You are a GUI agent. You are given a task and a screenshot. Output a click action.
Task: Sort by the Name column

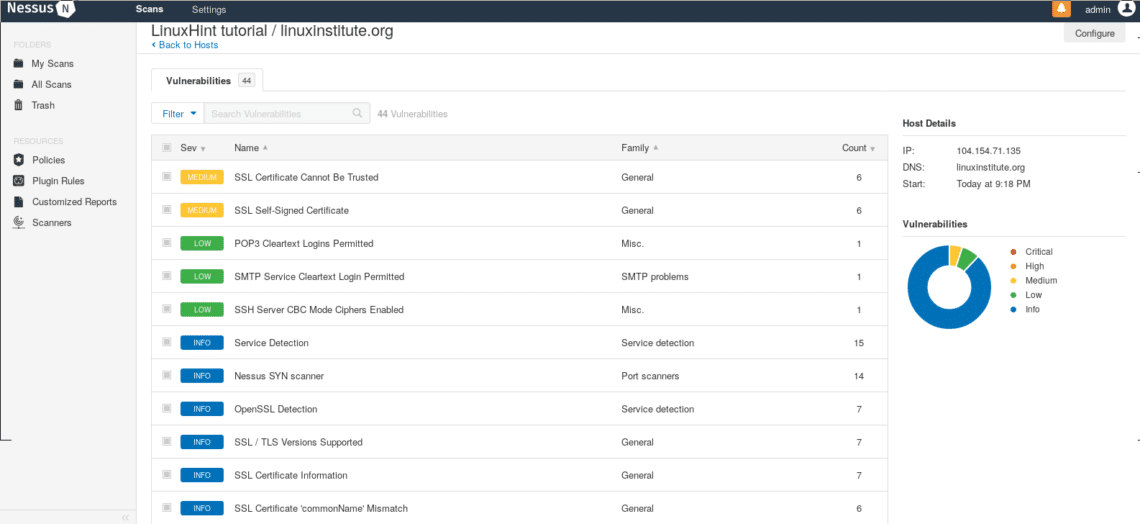[x=251, y=148]
